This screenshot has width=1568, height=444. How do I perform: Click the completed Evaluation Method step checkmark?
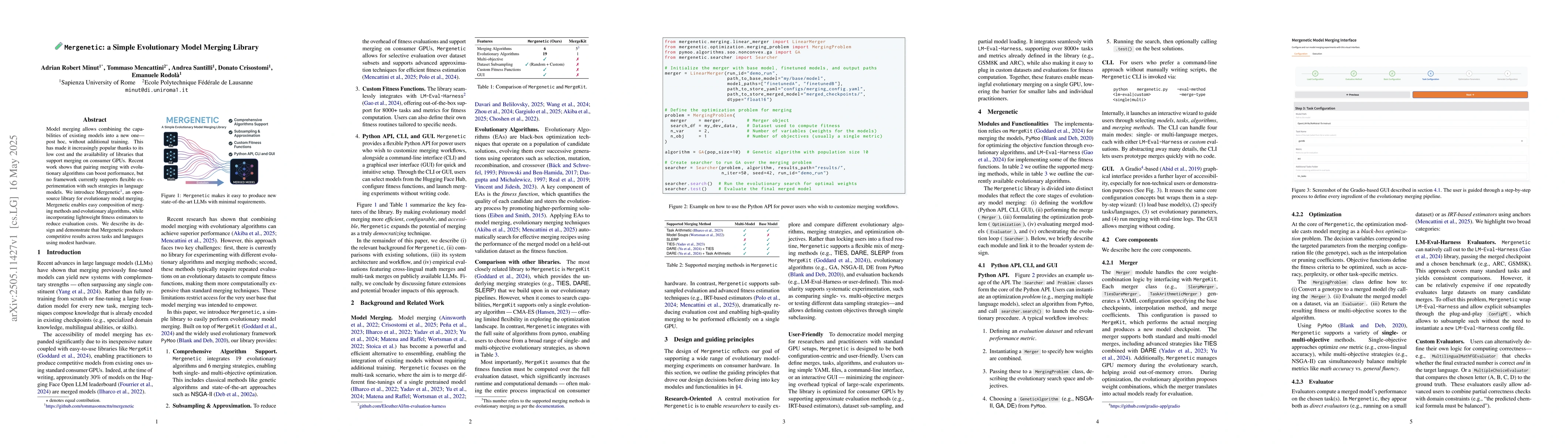[1354, 74]
